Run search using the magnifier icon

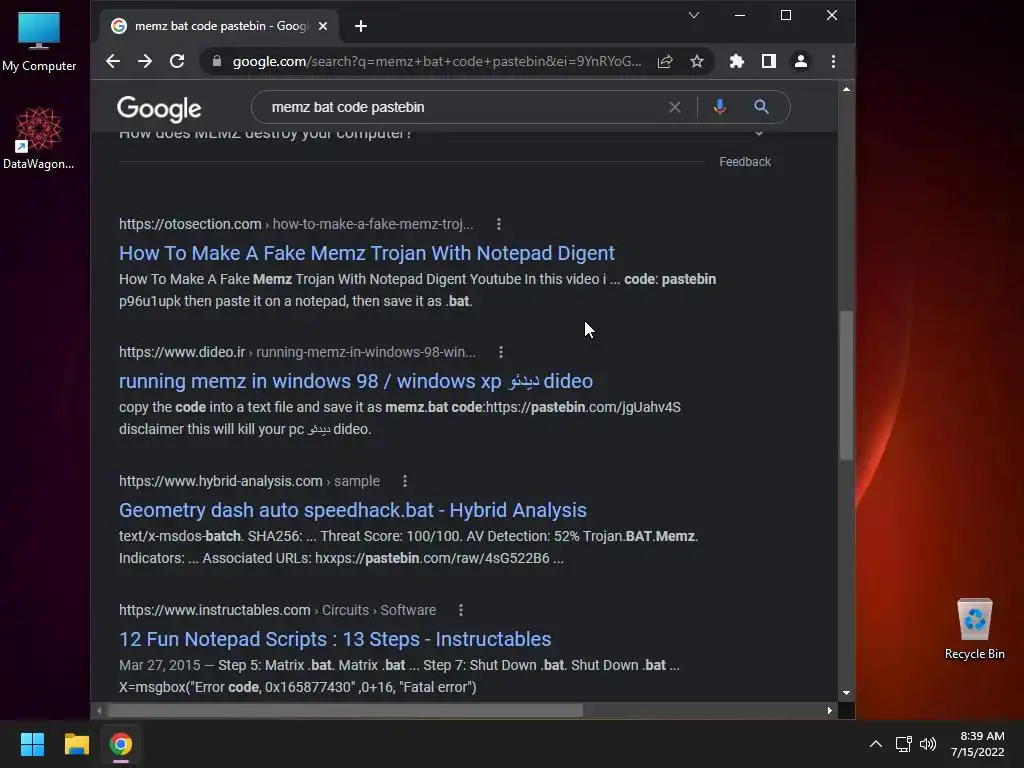coord(761,107)
